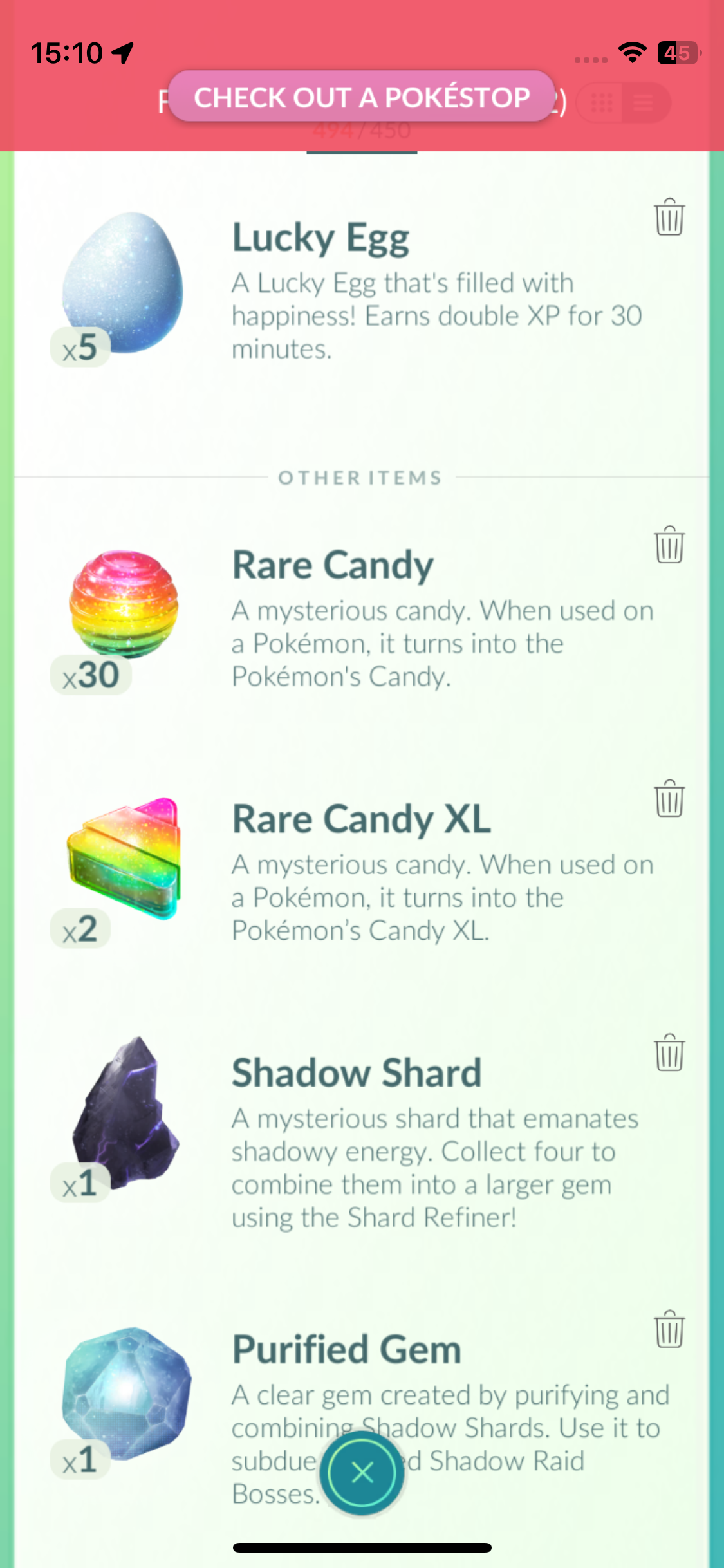The image size is (724, 1568).
Task: Tap the Shadow Shard description text
Action: pos(435,1168)
